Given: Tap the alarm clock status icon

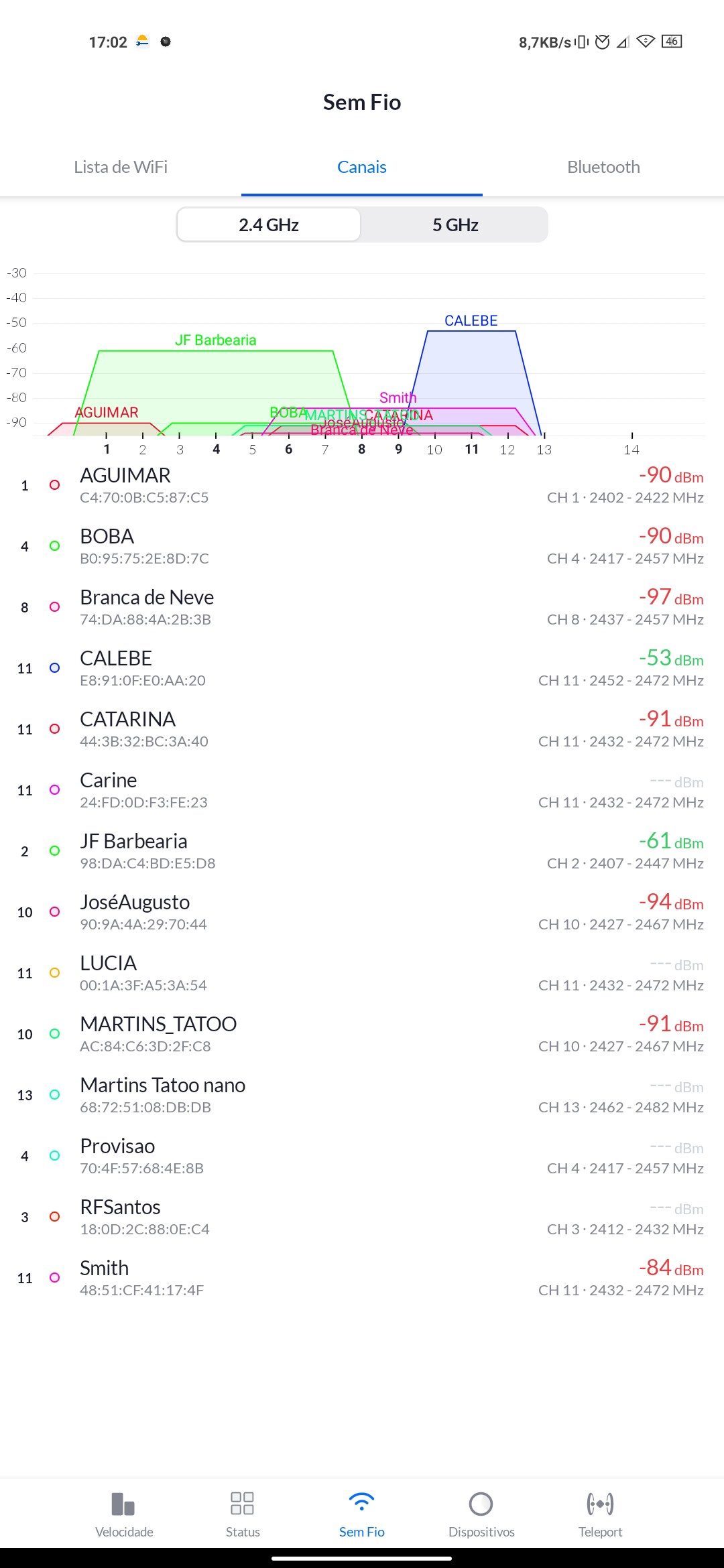Looking at the screenshot, I should tap(603, 42).
